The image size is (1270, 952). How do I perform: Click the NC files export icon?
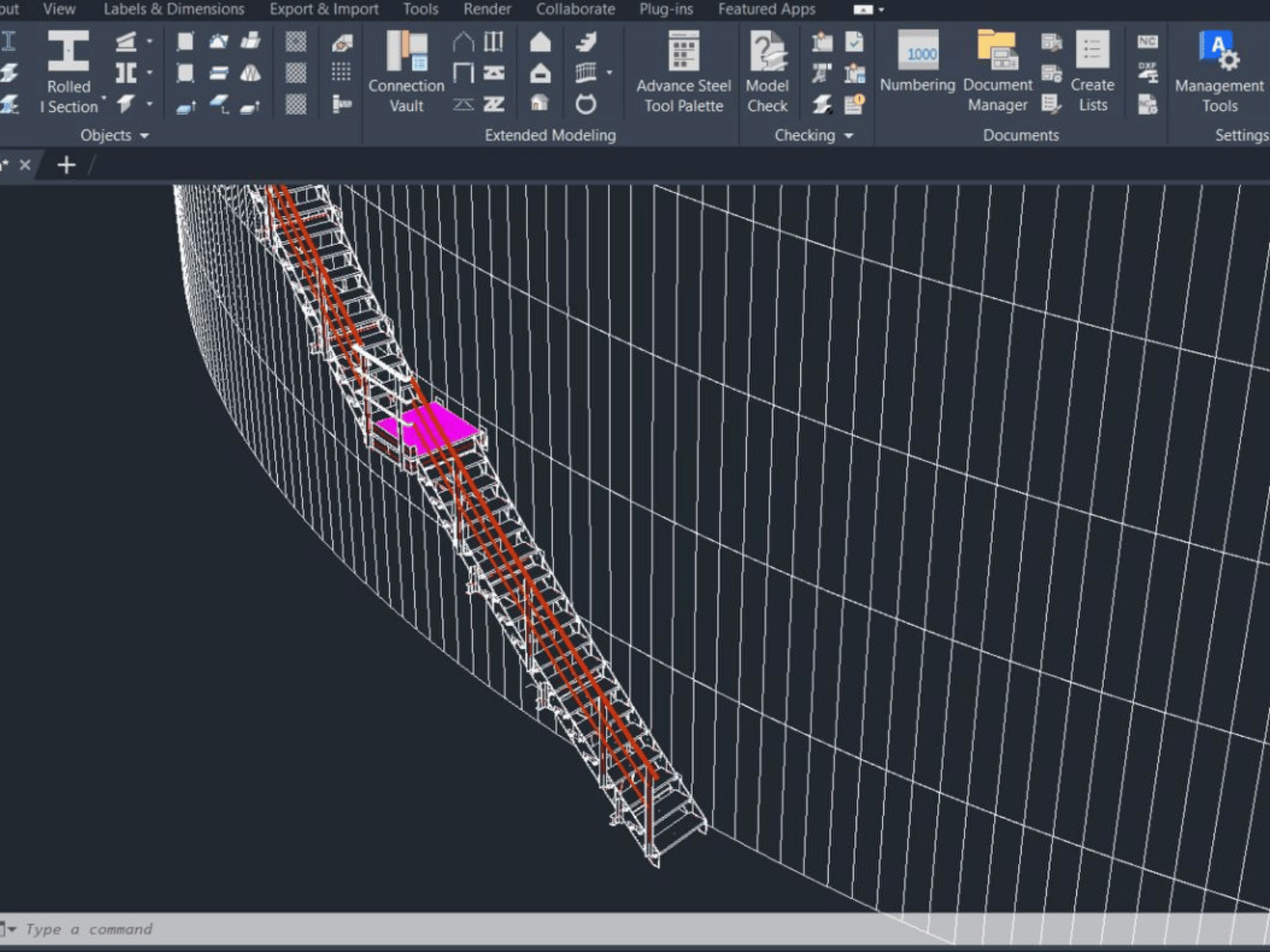click(1147, 42)
